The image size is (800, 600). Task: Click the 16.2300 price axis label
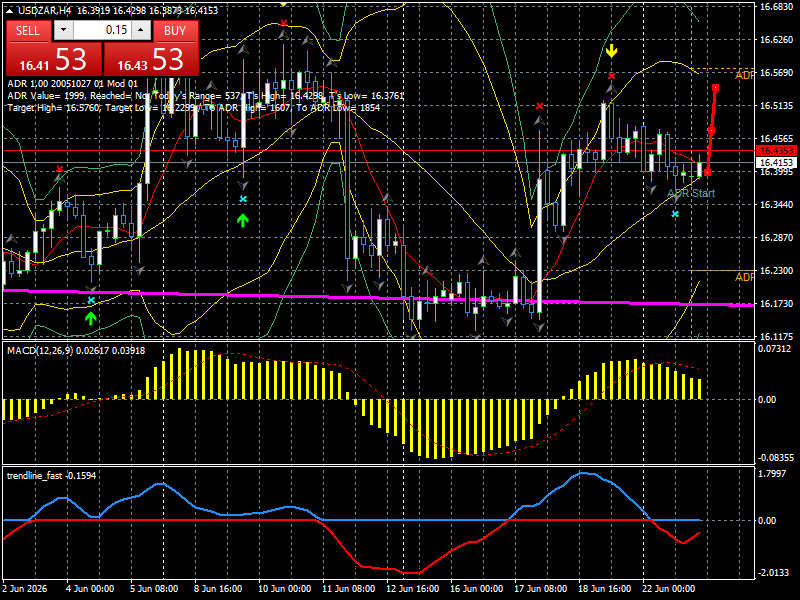777,271
